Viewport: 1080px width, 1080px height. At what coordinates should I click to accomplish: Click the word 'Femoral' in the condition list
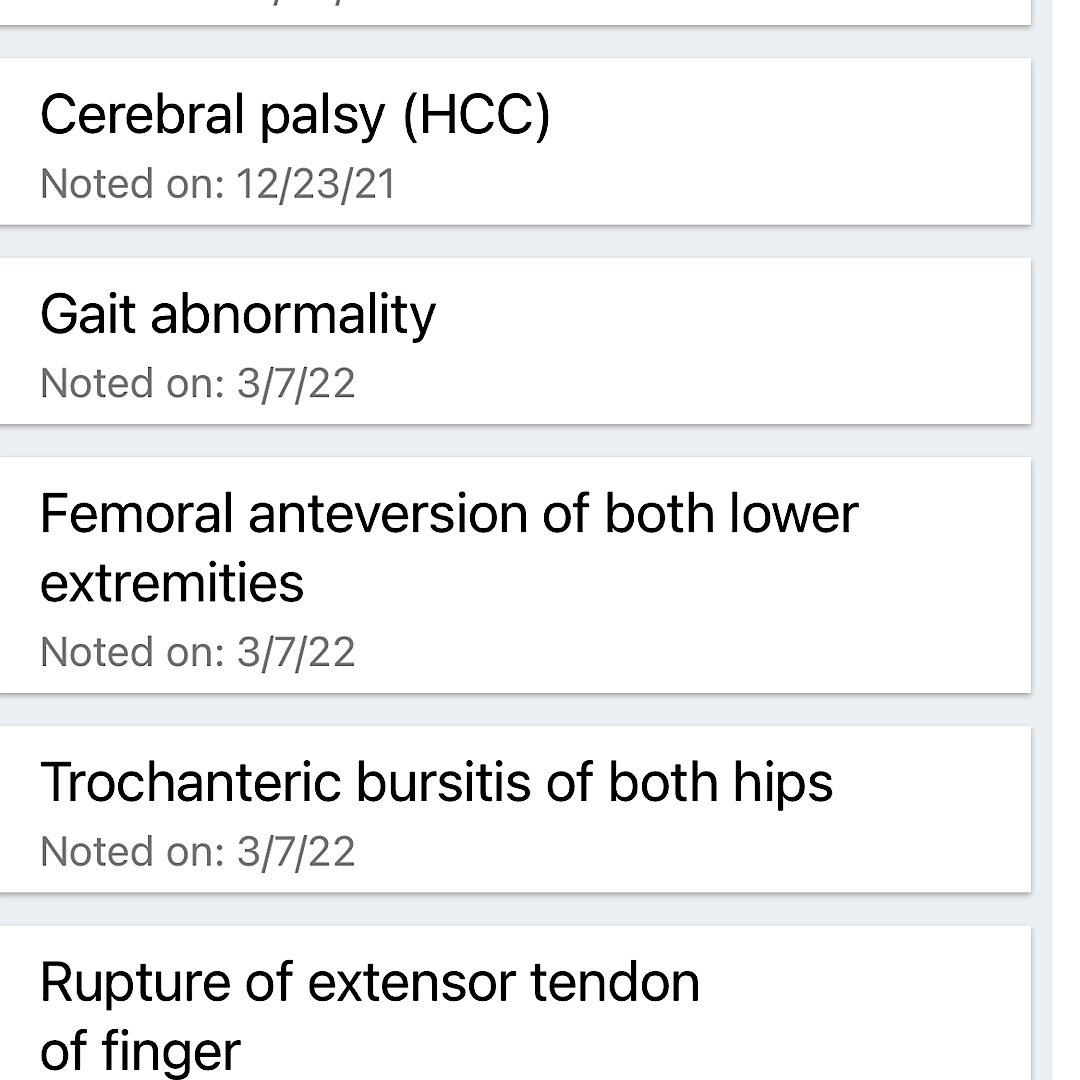(136, 515)
